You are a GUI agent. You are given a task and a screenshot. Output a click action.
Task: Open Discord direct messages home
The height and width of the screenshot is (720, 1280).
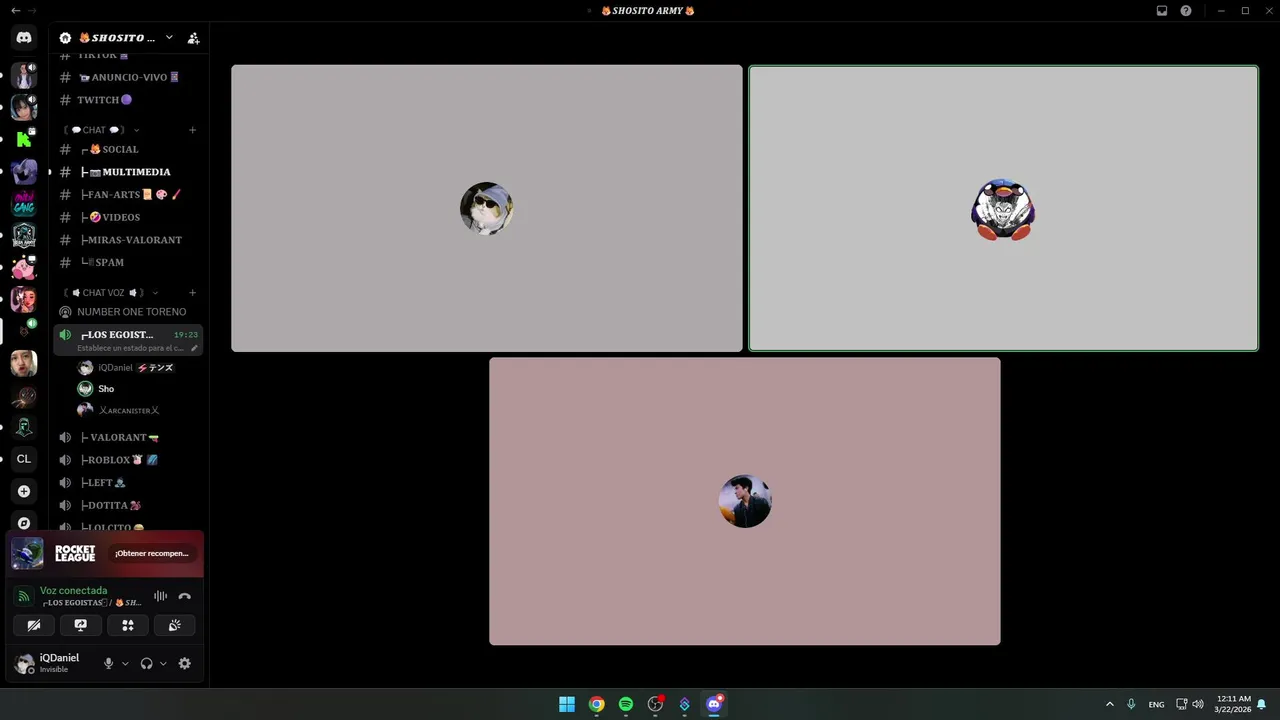(24, 38)
